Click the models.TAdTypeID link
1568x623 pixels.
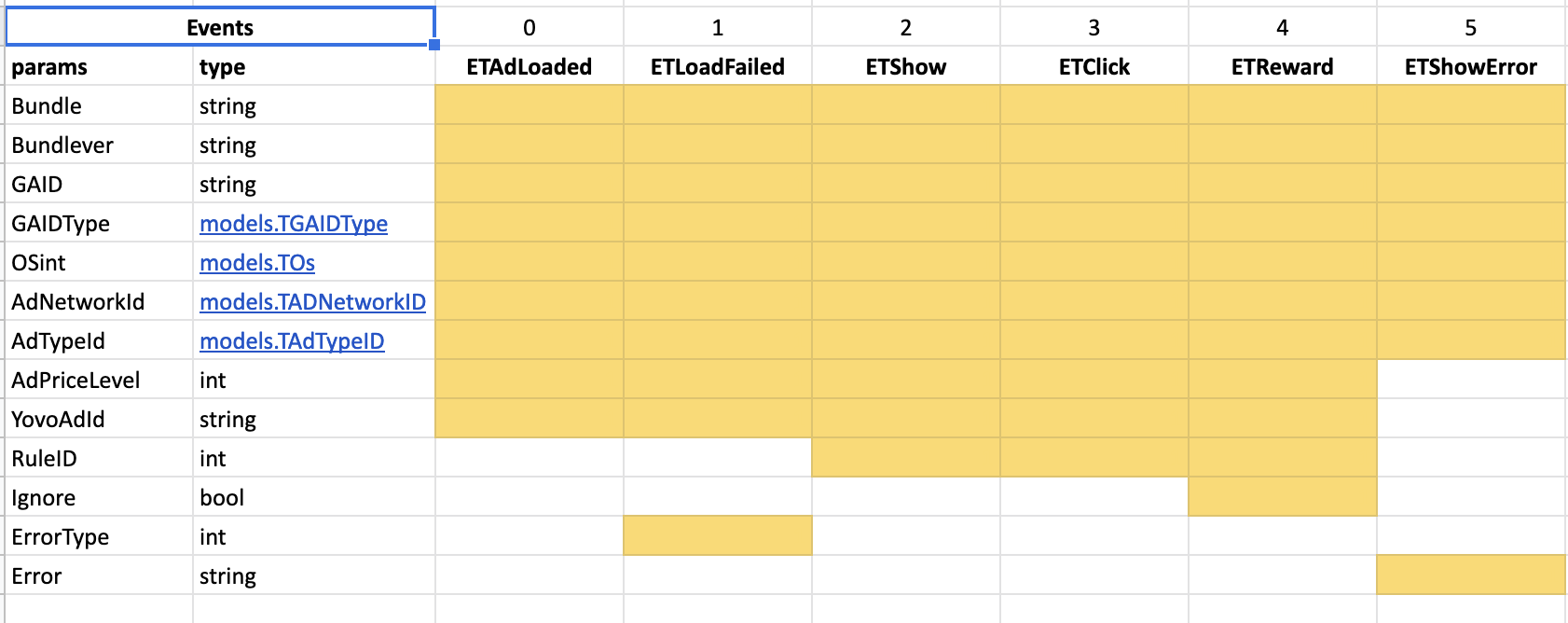tap(292, 341)
